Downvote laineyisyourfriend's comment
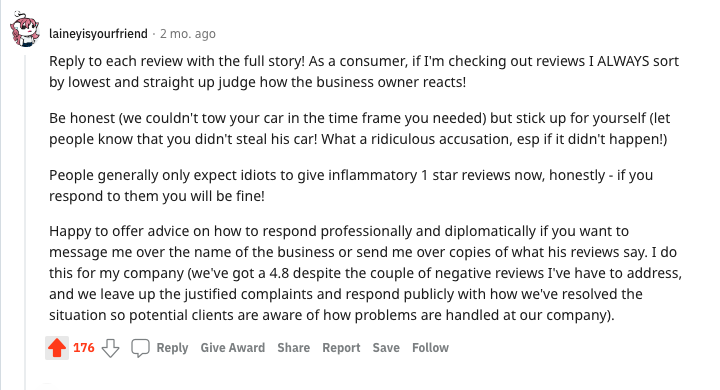 pyautogui.click(x=110, y=348)
